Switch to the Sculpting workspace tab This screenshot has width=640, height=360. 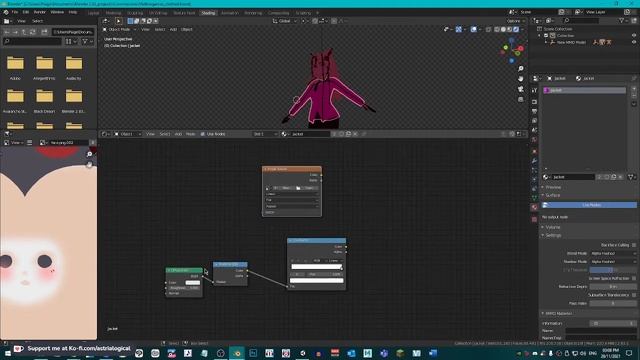[x=135, y=13]
